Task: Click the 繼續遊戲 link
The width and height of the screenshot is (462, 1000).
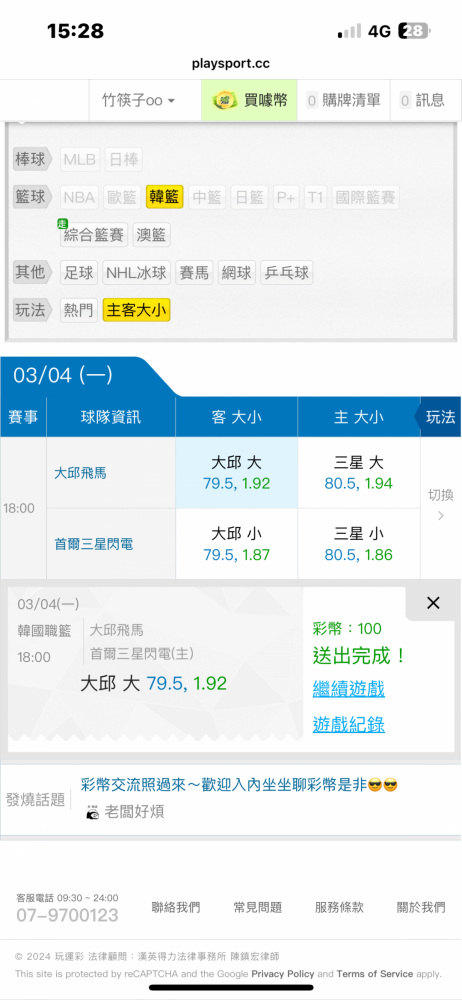Action: (348, 688)
